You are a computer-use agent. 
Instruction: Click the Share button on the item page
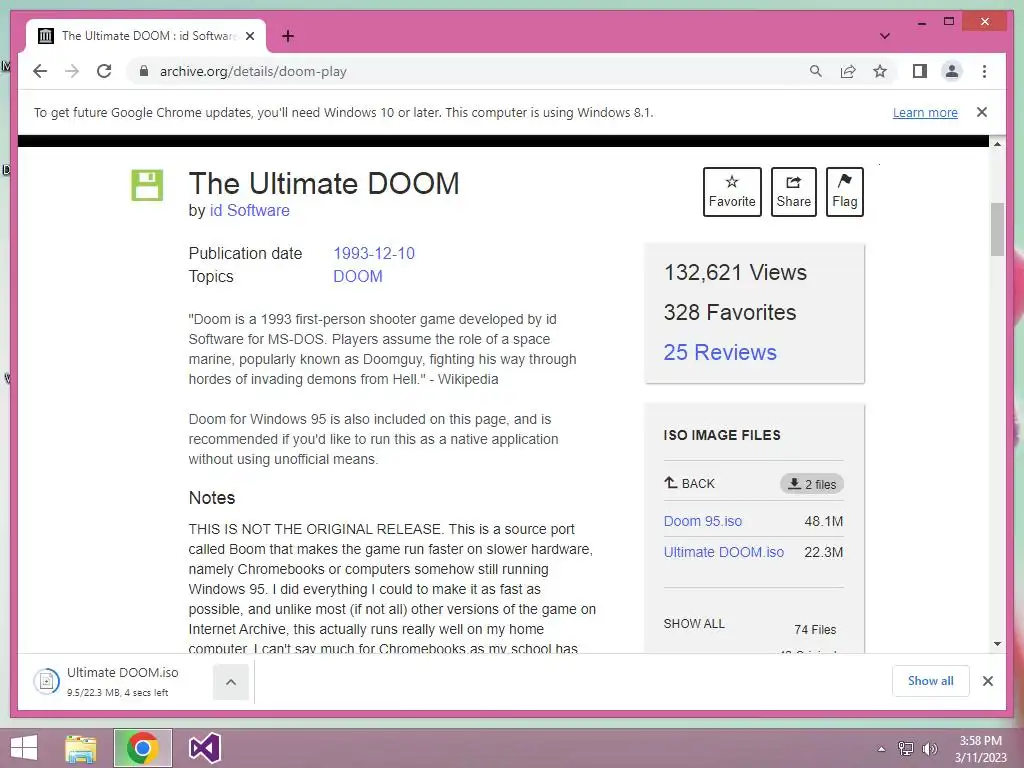[x=793, y=192]
